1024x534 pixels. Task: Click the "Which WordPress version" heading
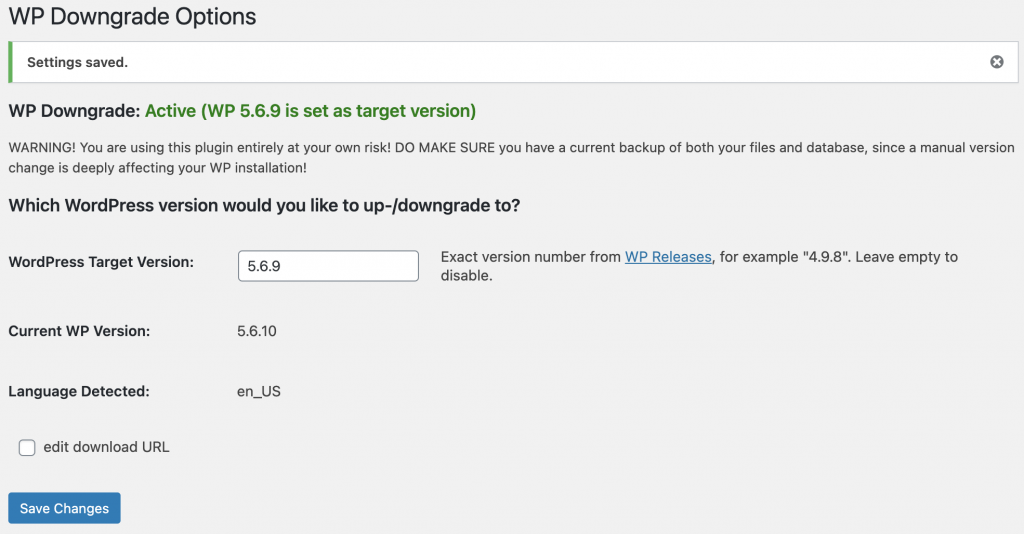[x=264, y=205]
